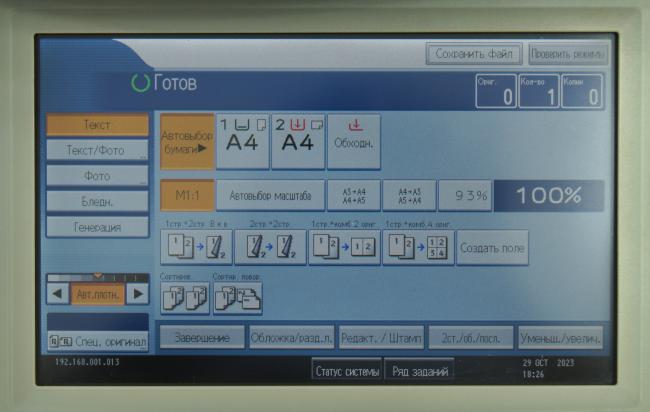Viewport: 650px width, 412px height.
Task: Tap the copies counter box
Action: pyautogui.click(x=582, y=91)
